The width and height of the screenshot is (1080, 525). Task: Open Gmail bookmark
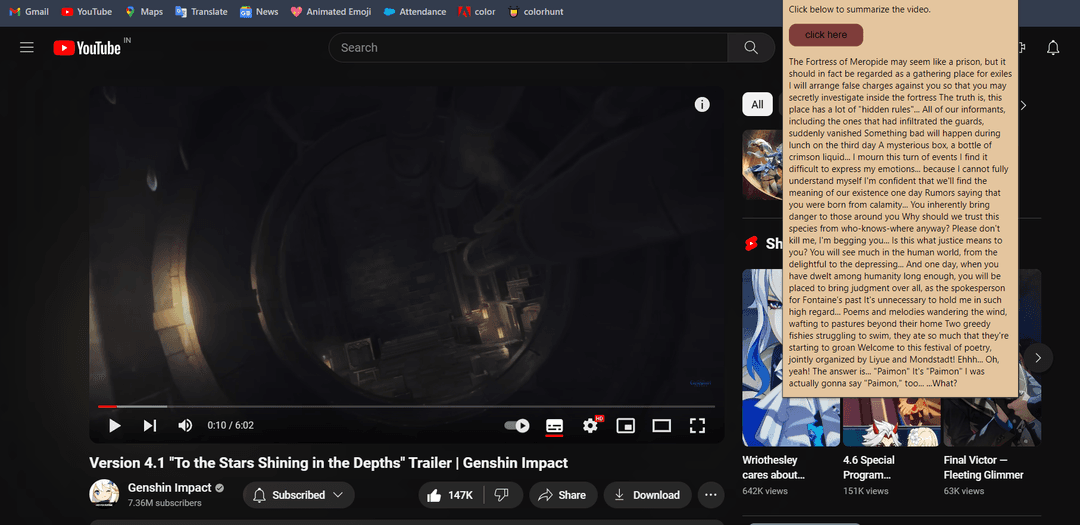coord(29,12)
